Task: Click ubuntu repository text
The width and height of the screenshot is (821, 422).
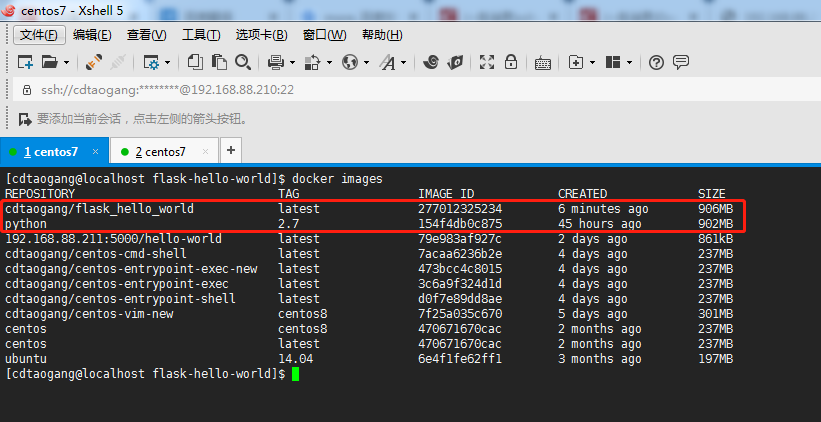Action: pos(26,359)
